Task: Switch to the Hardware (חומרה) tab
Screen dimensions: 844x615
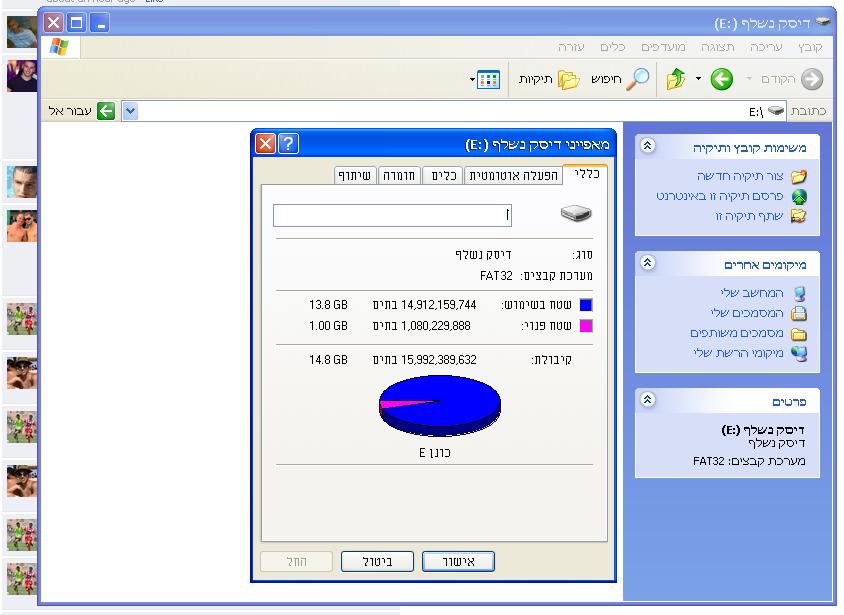Action: point(400,175)
